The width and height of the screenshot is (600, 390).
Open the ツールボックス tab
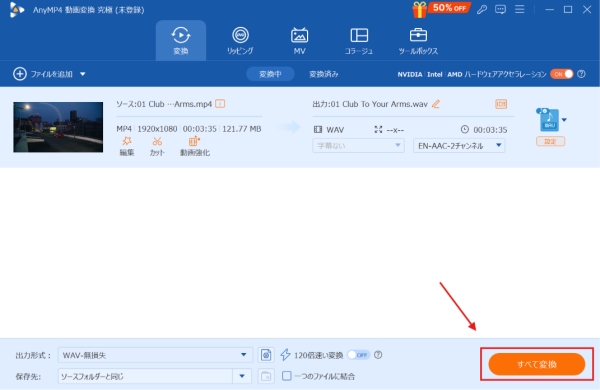click(x=418, y=41)
